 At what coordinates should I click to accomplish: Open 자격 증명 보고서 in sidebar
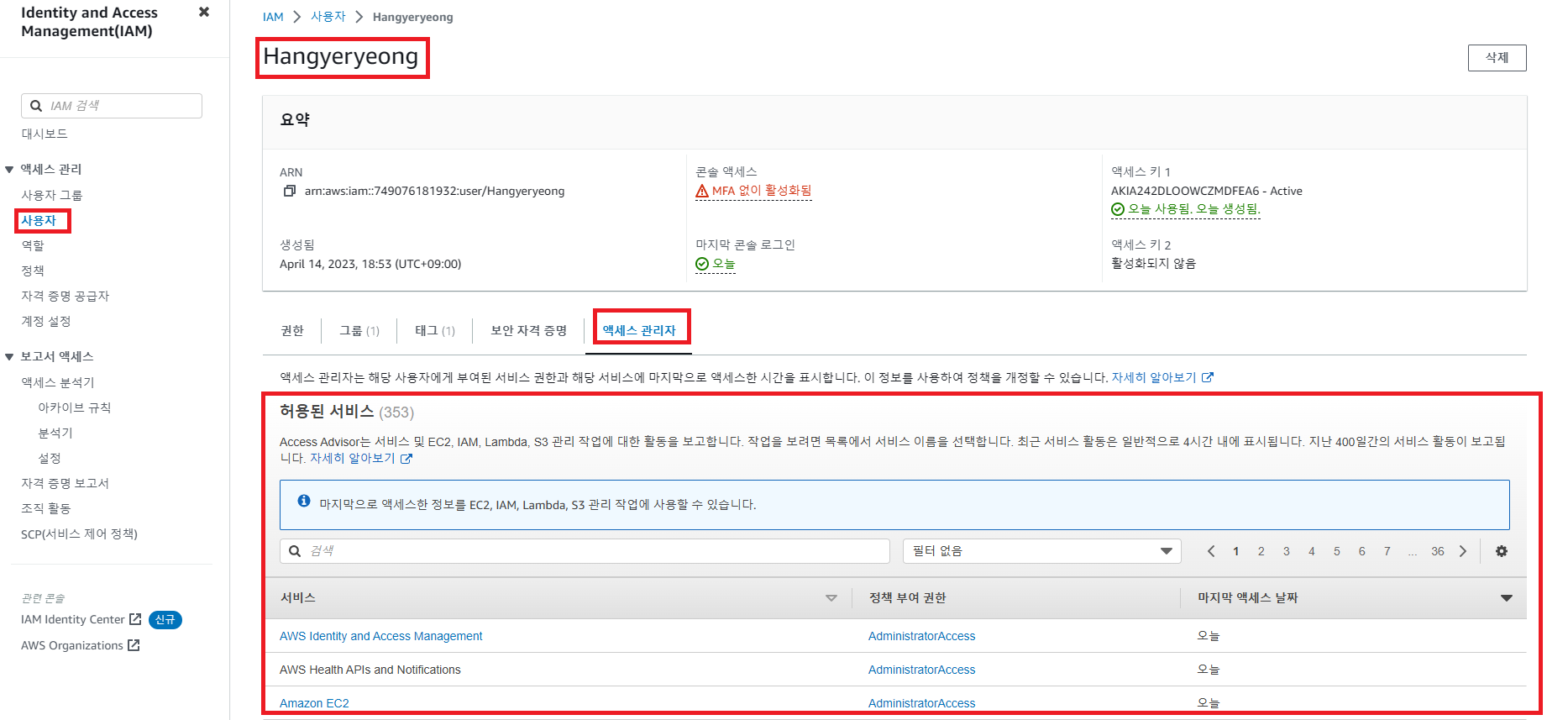click(66, 483)
